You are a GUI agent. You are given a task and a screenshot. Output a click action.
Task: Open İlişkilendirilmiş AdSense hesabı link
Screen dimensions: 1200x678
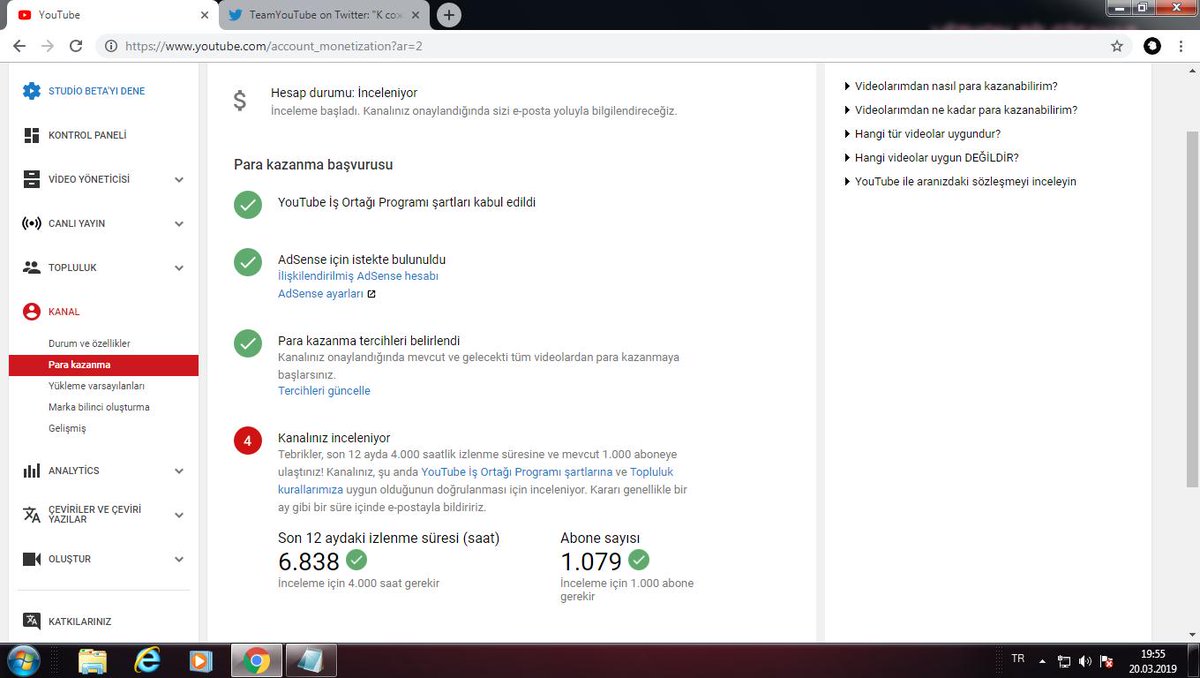(358, 276)
